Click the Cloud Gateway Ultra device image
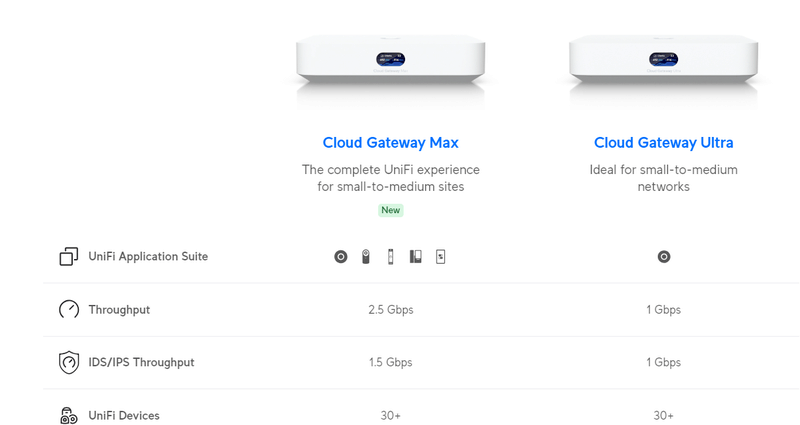This screenshot has width=800, height=425. pos(663,60)
